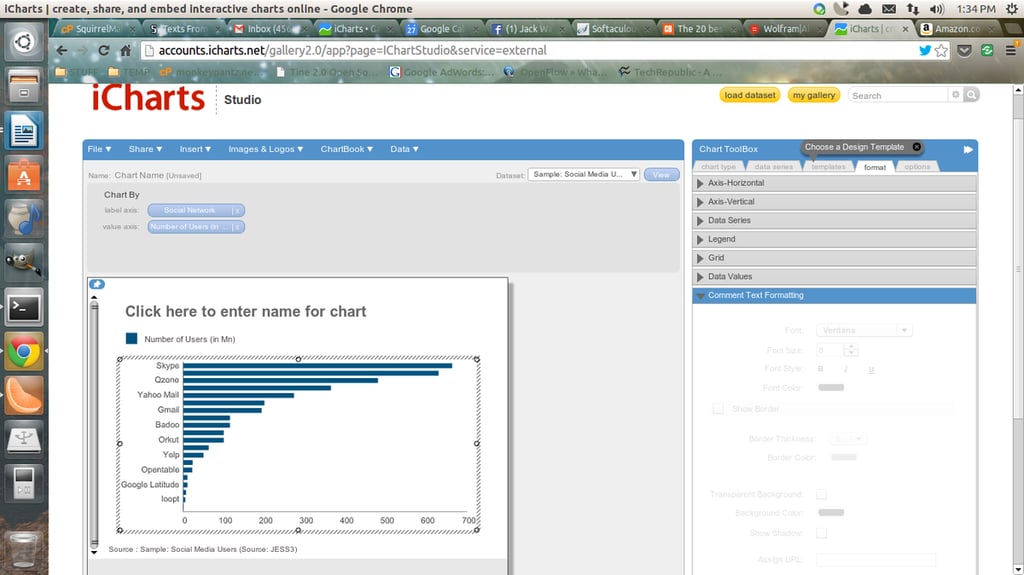Open the File menu
The image size is (1024, 575).
click(x=99, y=149)
